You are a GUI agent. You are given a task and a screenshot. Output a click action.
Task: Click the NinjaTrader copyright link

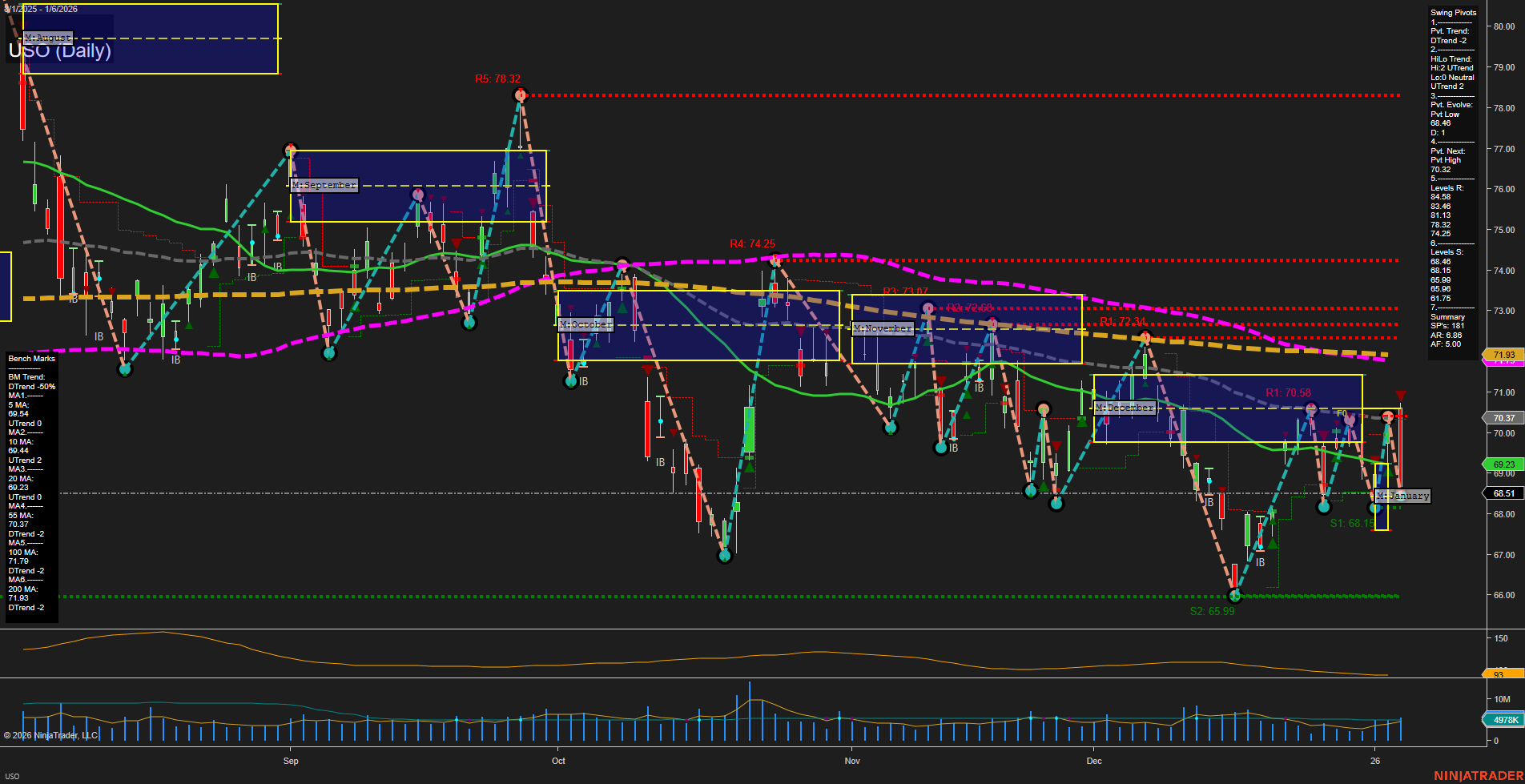[x=52, y=734]
